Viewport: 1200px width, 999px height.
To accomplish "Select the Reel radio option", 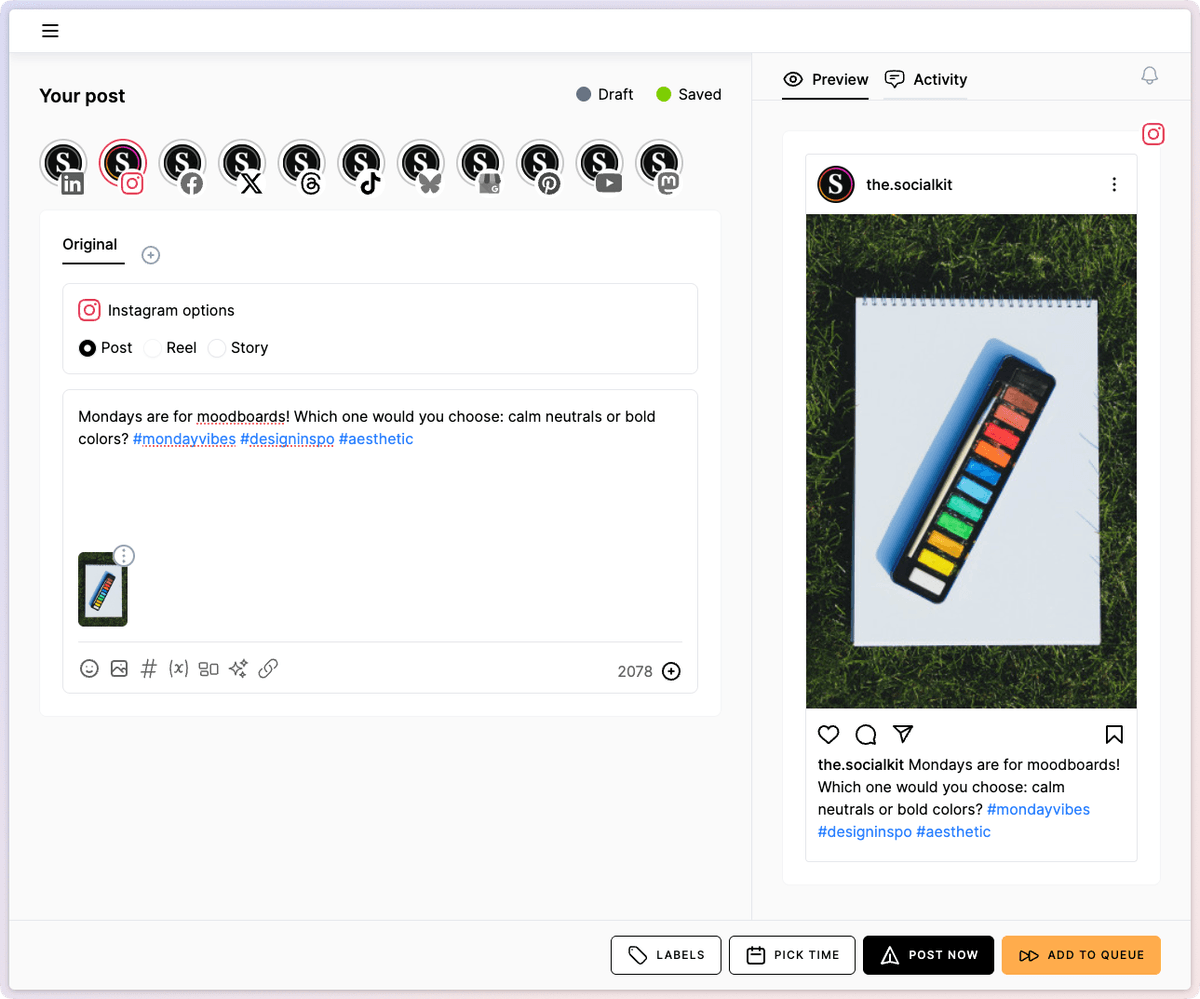I will (x=153, y=348).
